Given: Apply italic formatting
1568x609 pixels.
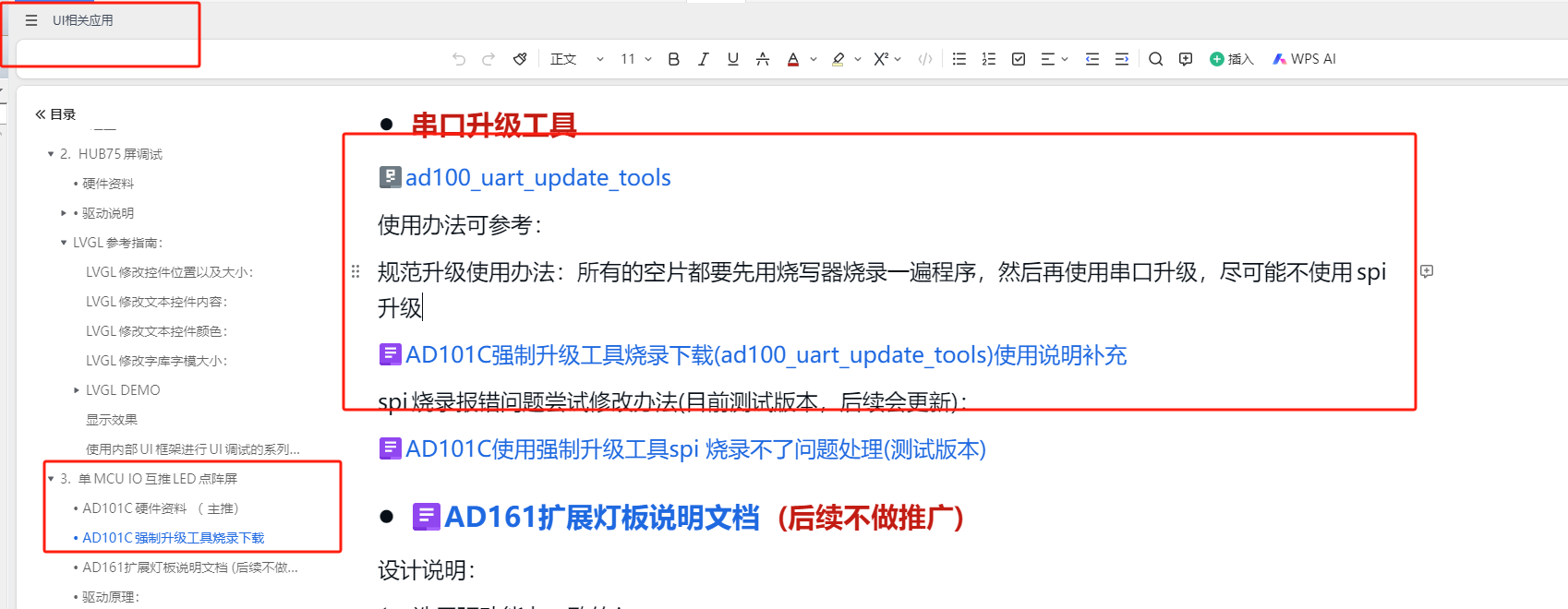Looking at the screenshot, I should click(x=704, y=59).
